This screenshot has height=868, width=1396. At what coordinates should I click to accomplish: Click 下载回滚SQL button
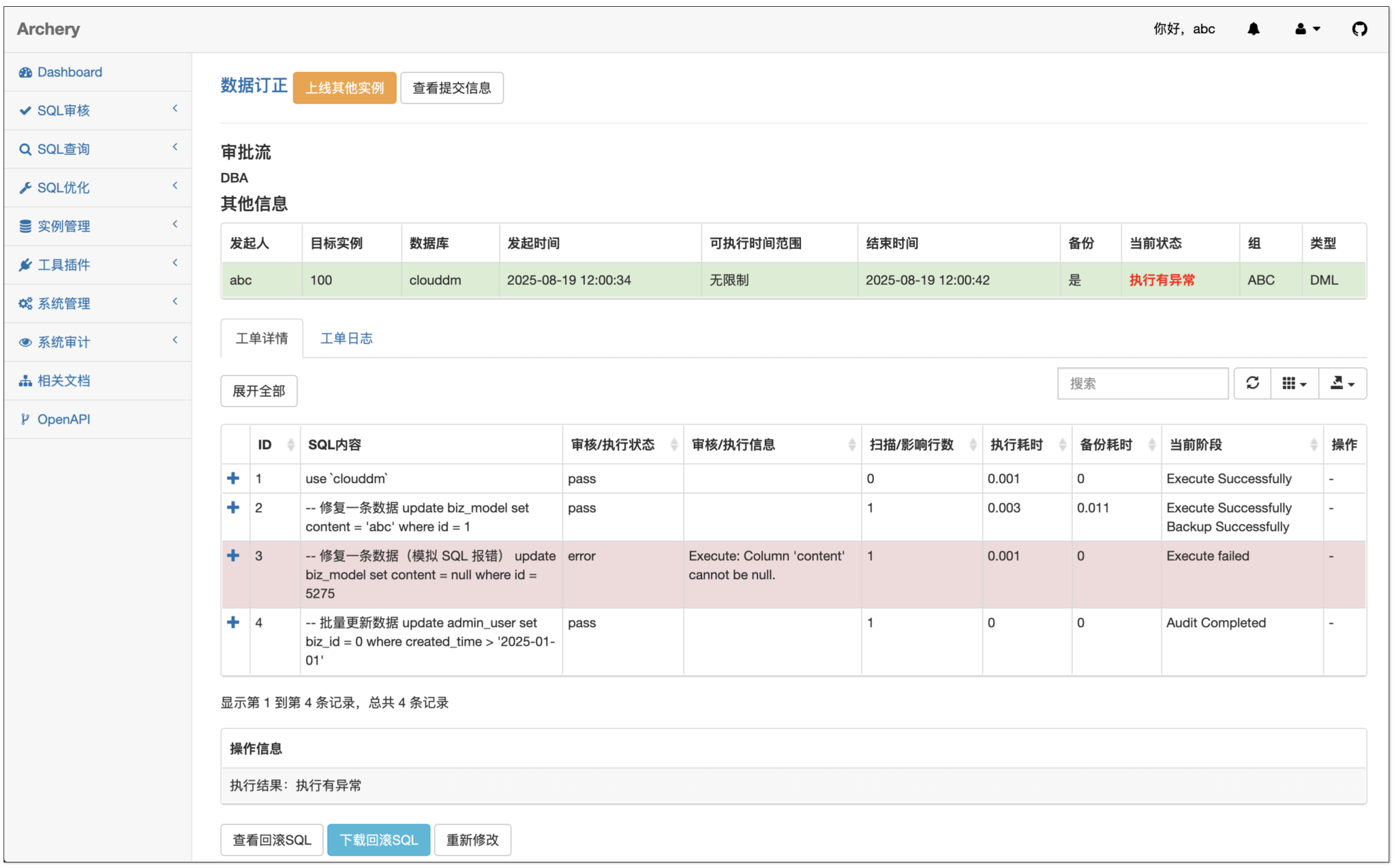tap(378, 840)
